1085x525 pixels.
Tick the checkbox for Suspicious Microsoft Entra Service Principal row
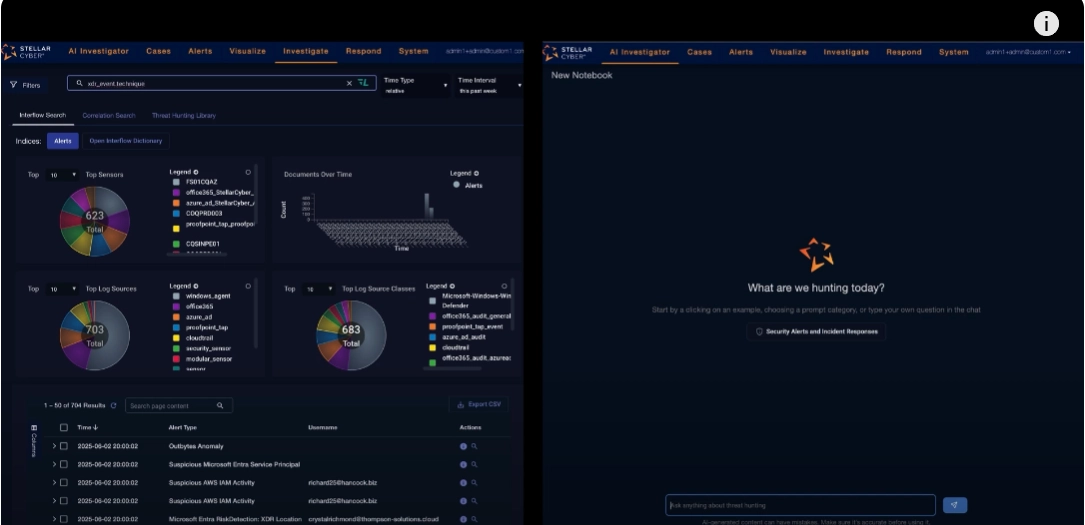(x=64, y=464)
